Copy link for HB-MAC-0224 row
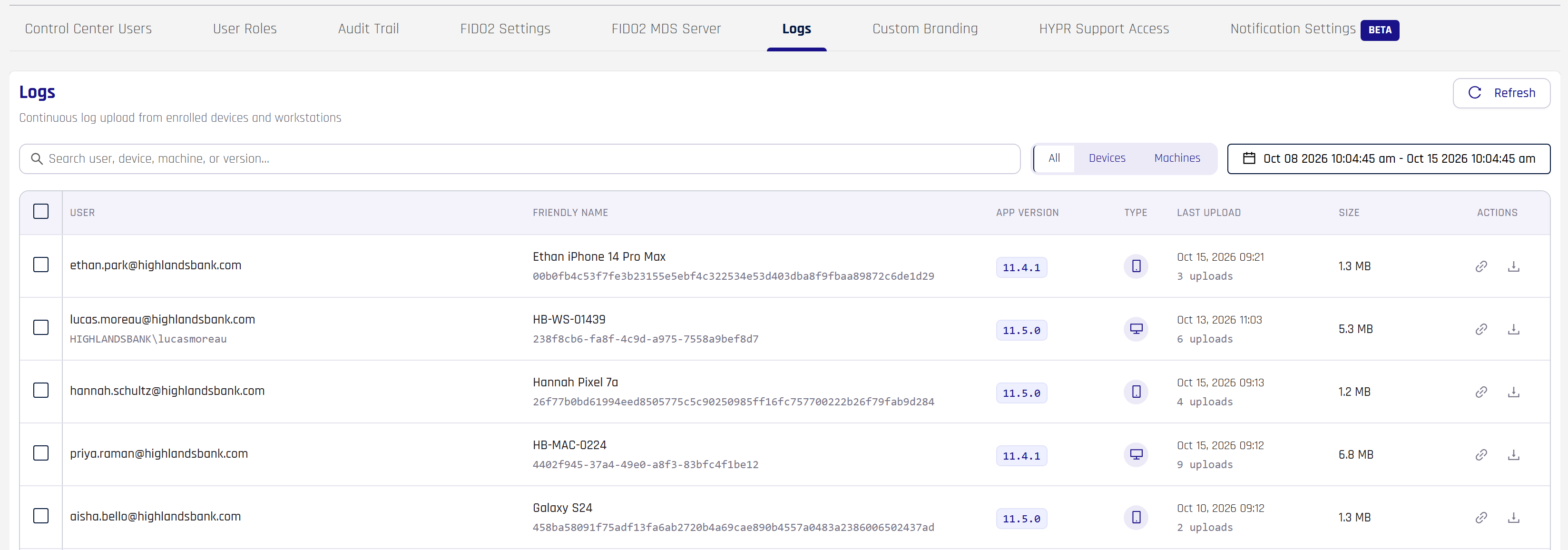This screenshot has height=550, width=1568. click(x=1481, y=454)
